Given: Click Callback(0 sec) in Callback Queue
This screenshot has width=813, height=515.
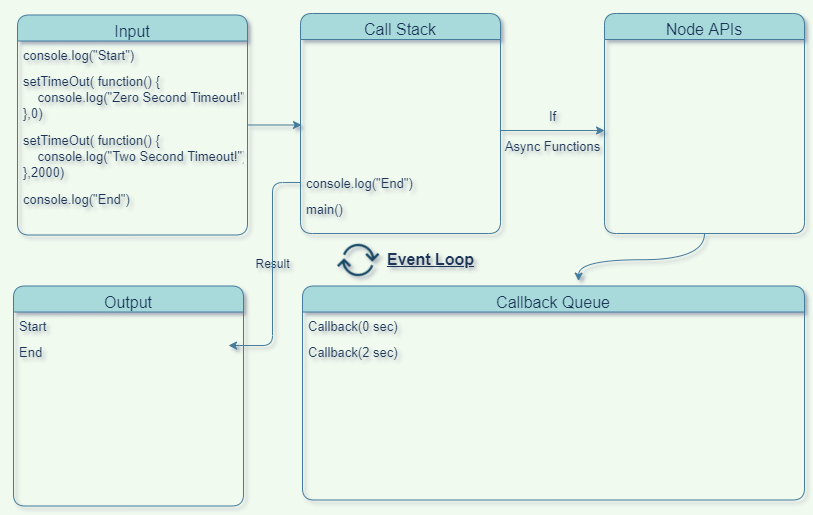Looking at the screenshot, I should (353, 327).
